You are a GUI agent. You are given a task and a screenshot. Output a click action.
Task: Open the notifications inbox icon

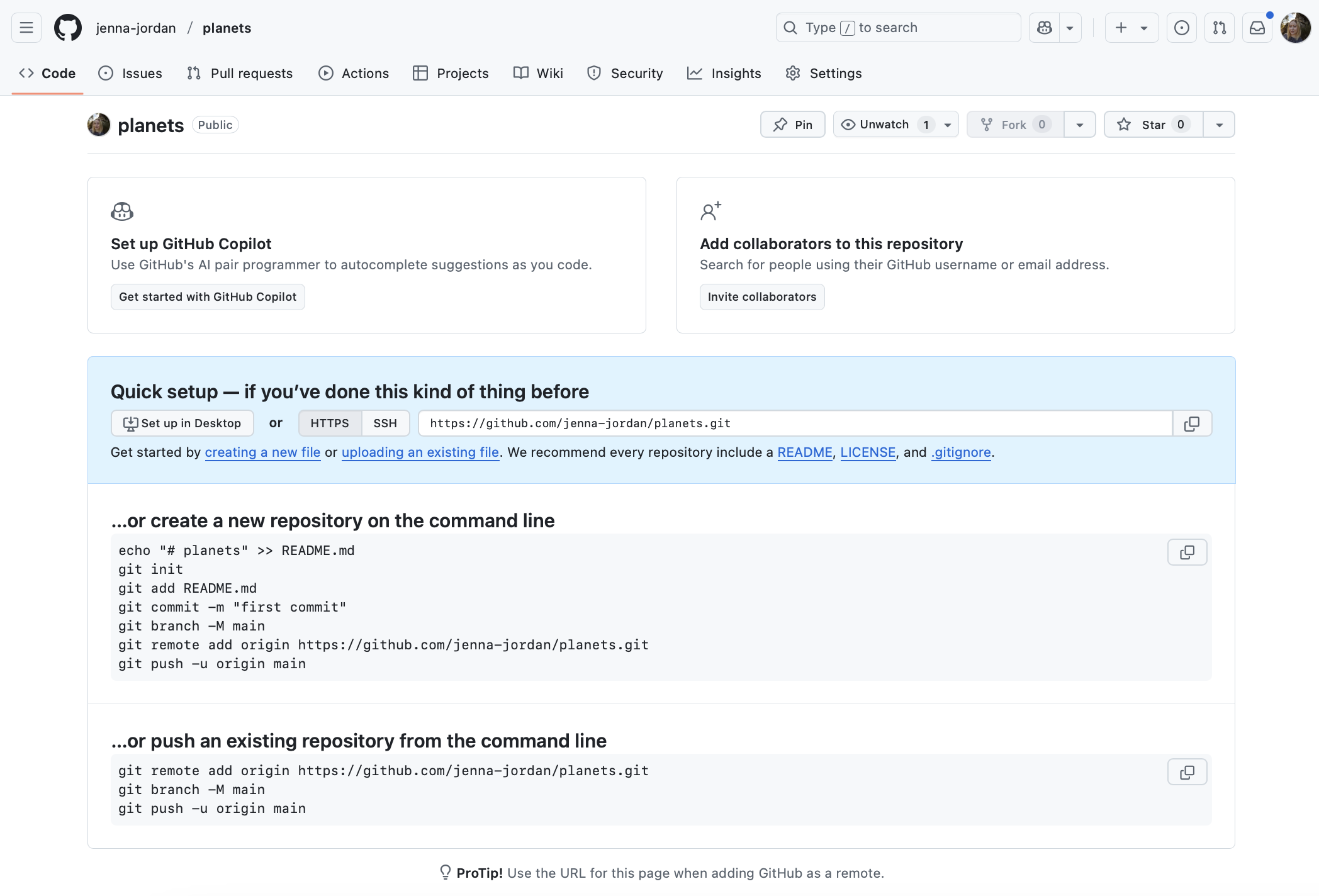tap(1257, 28)
